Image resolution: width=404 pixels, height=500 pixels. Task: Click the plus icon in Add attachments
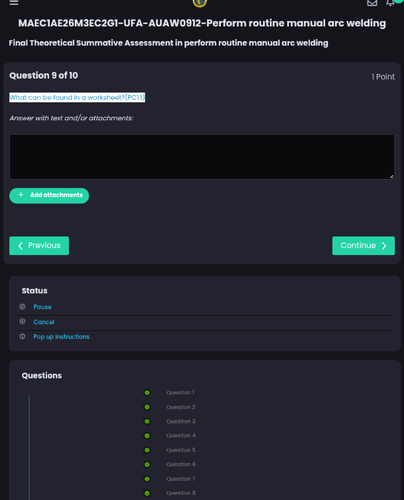pos(21,195)
